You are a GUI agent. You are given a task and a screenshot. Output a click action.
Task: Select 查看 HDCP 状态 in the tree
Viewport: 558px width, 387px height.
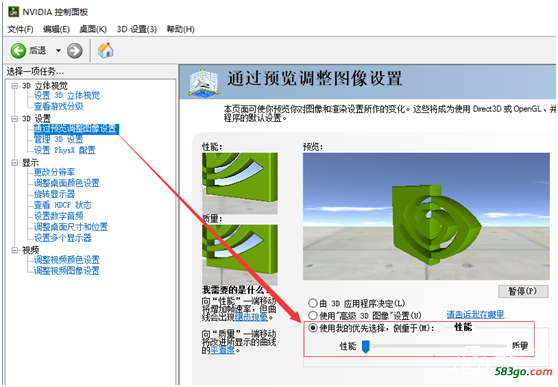click(63, 205)
